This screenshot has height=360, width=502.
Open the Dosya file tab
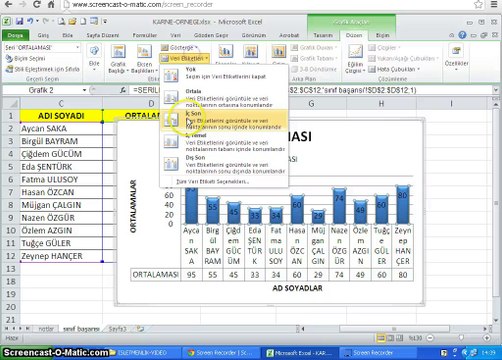point(15,35)
